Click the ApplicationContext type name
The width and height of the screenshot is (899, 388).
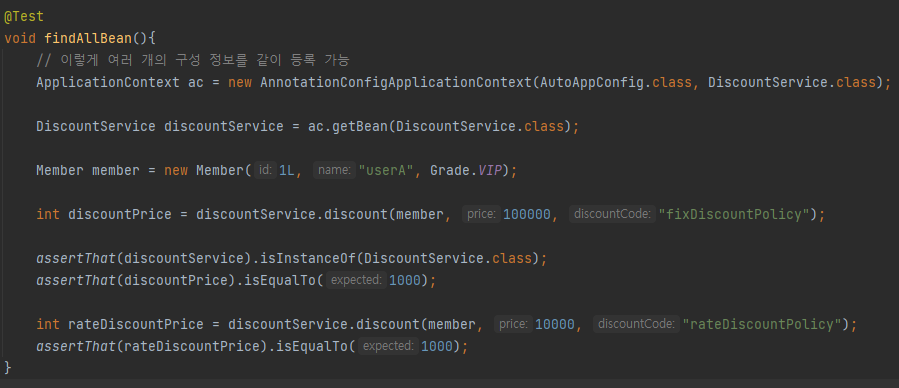coord(108,82)
